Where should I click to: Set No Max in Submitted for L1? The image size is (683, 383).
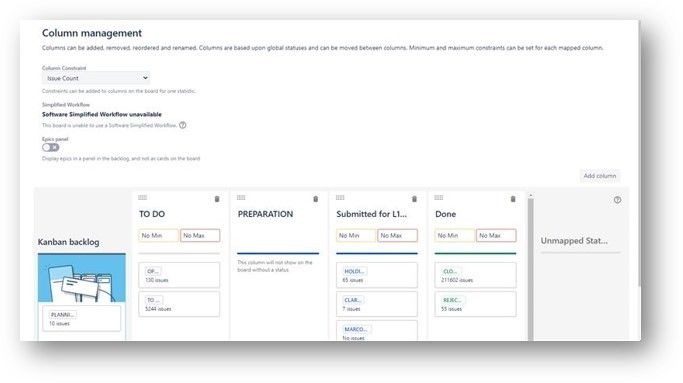[x=397, y=235]
